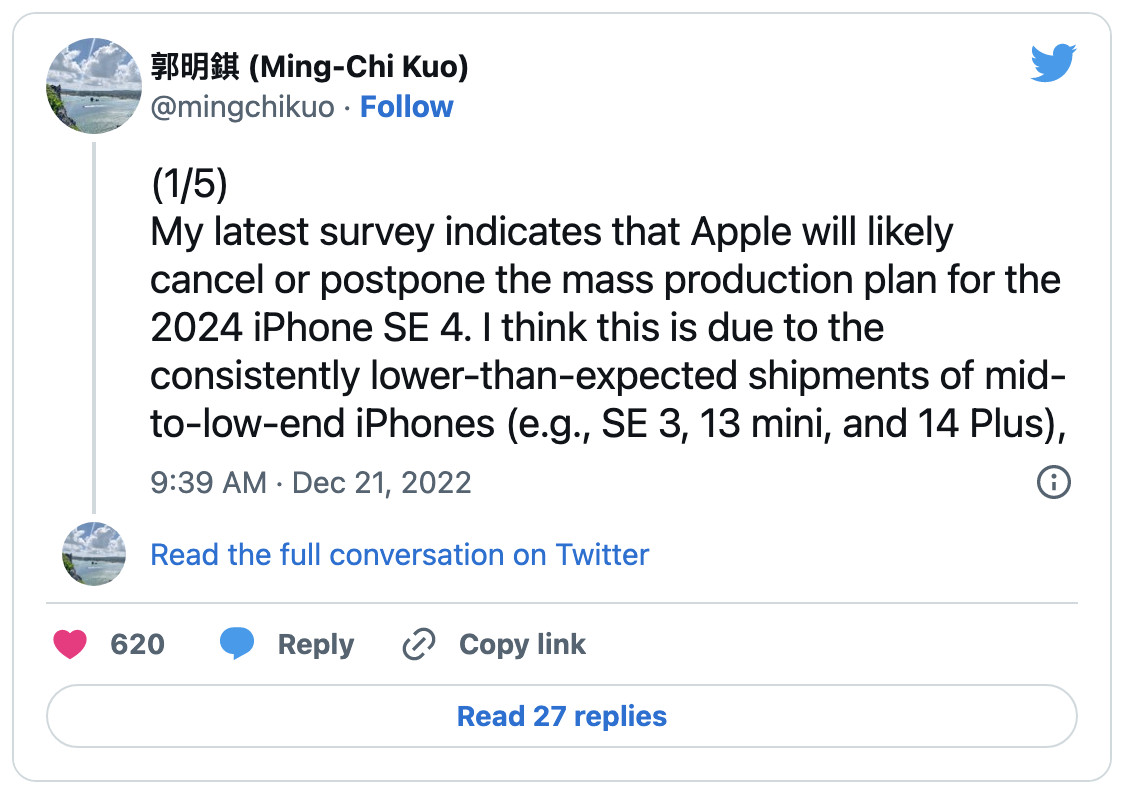This screenshot has width=1130, height=794.
Task: Click the (1/5) thread indicator text
Action: click(190, 183)
